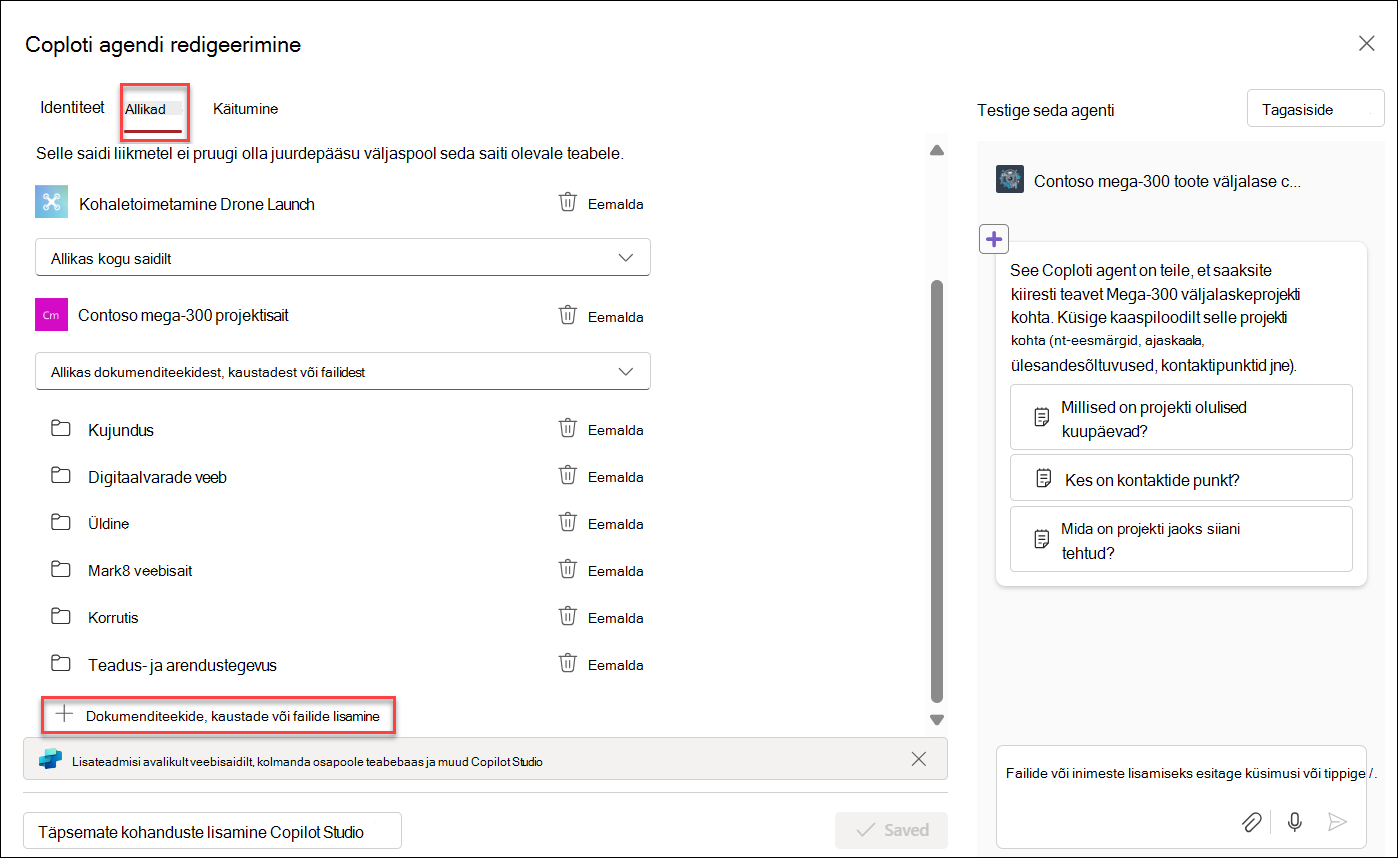Image resolution: width=1398 pixels, height=858 pixels.
Task: Click the Contoso mega-300 toote väljalase agent title
Action: click(1167, 181)
